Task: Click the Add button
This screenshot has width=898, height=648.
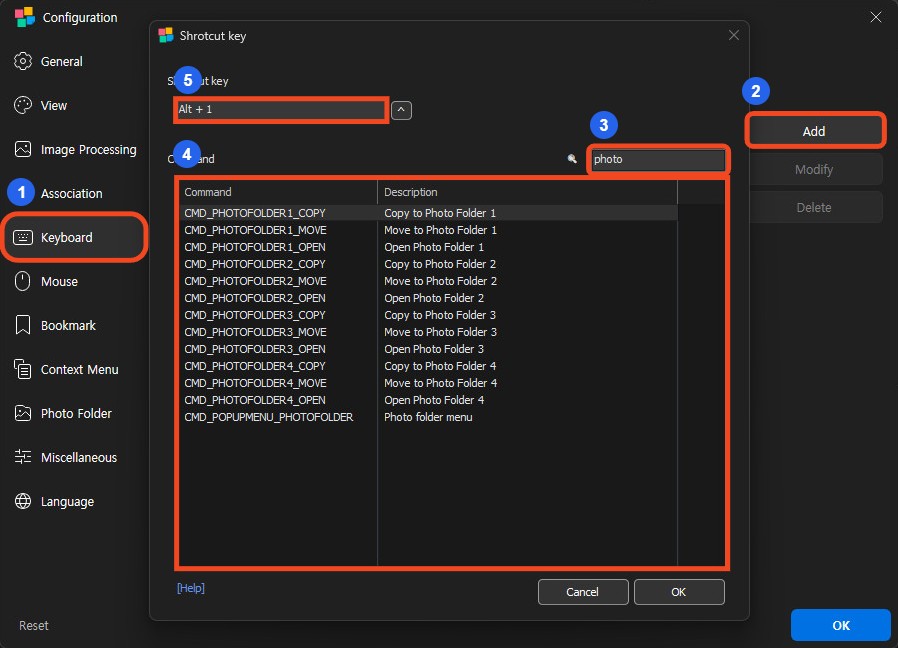Action: pyautogui.click(x=814, y=131)
